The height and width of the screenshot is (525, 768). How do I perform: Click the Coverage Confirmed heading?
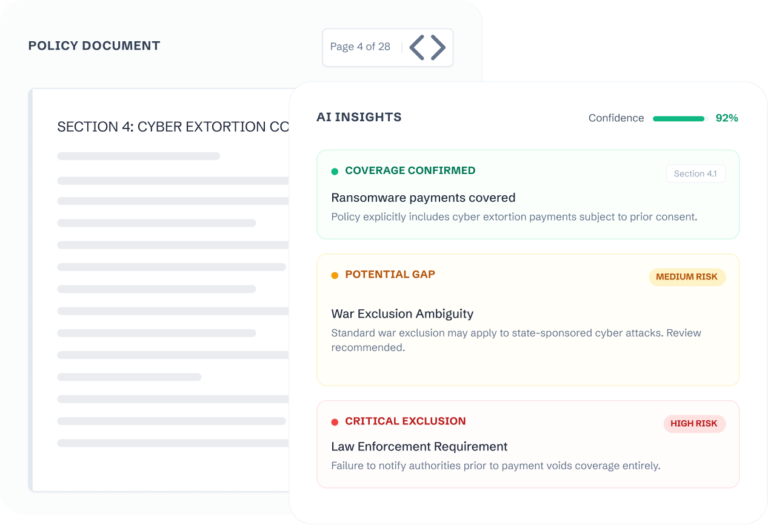410,171
